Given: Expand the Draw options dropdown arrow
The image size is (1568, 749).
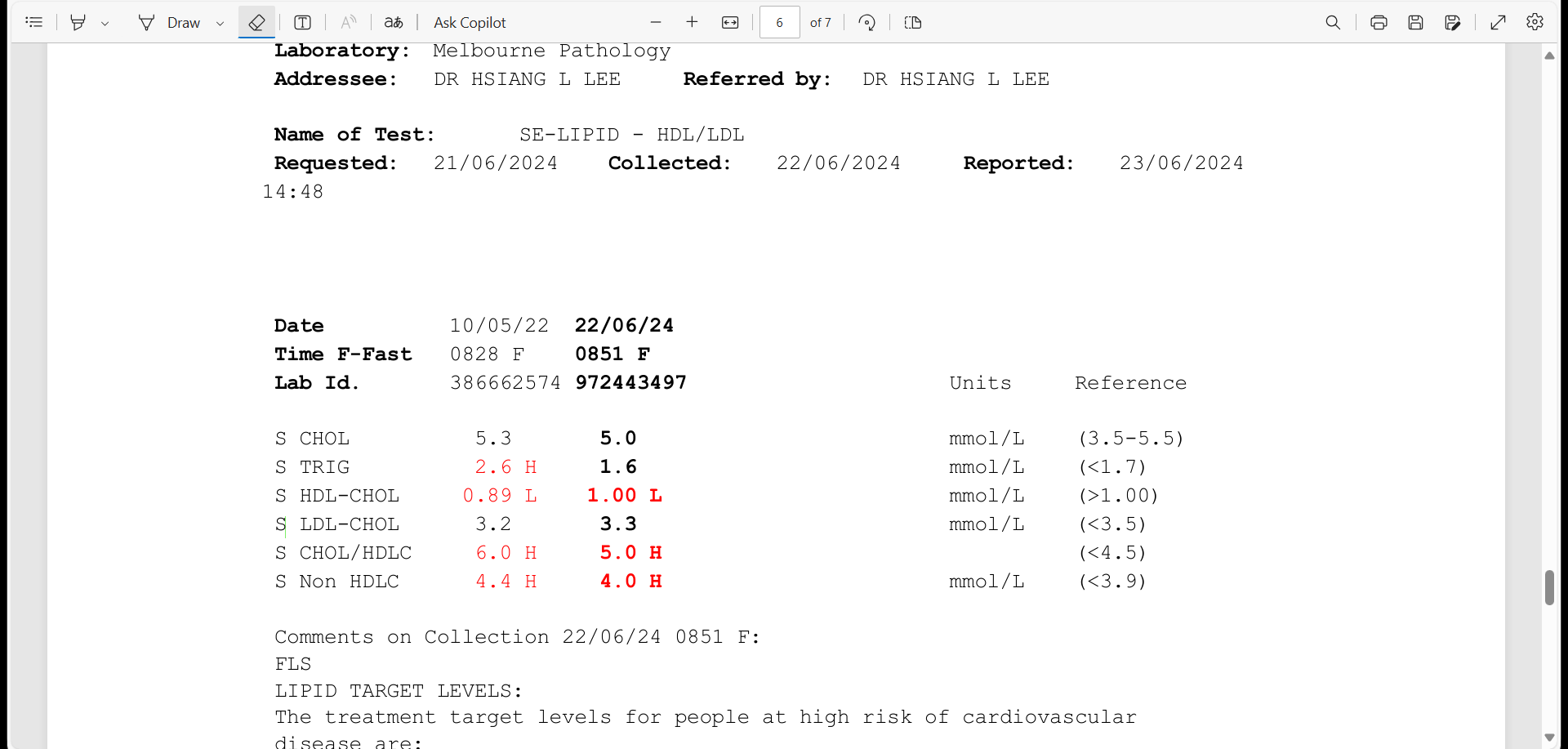Looking at the screenshot, I should (x=220, y=23).
